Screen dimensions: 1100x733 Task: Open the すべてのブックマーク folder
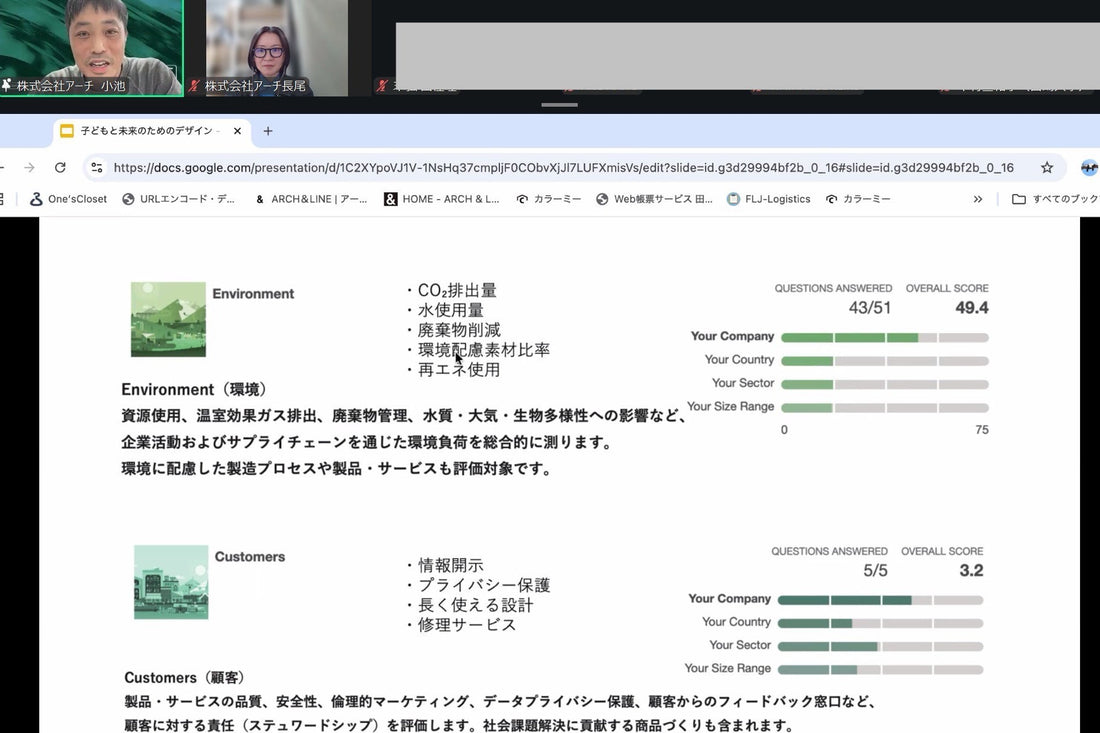[x=1055, y=199]
